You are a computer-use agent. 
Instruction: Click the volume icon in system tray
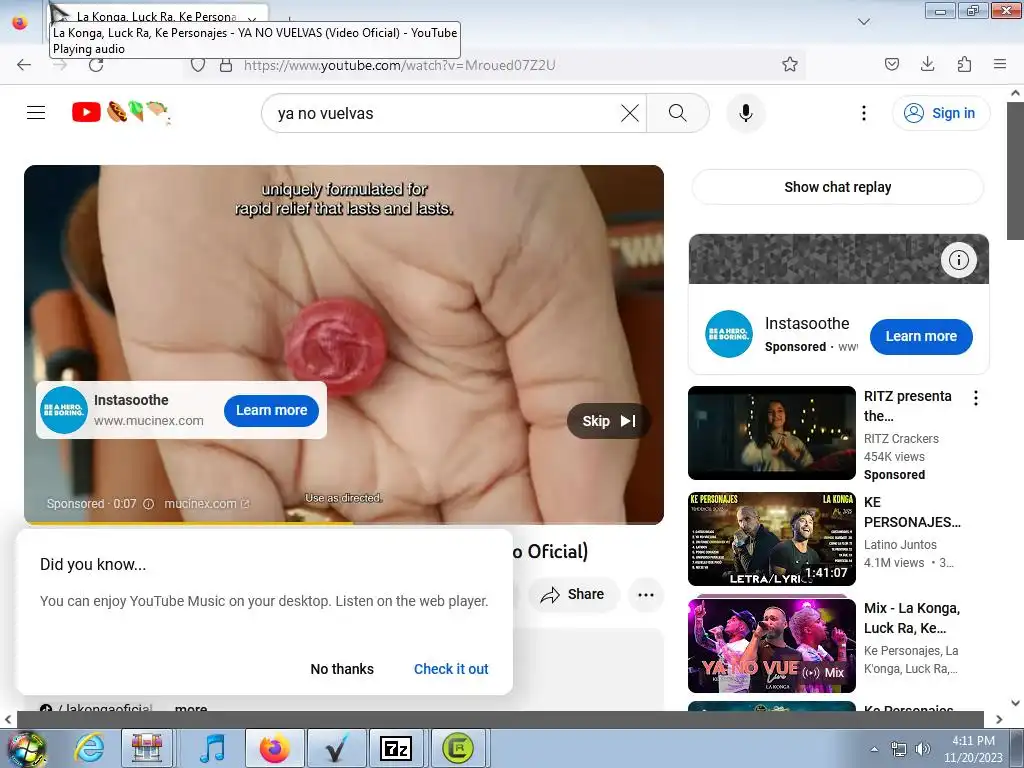pos(923,749)
